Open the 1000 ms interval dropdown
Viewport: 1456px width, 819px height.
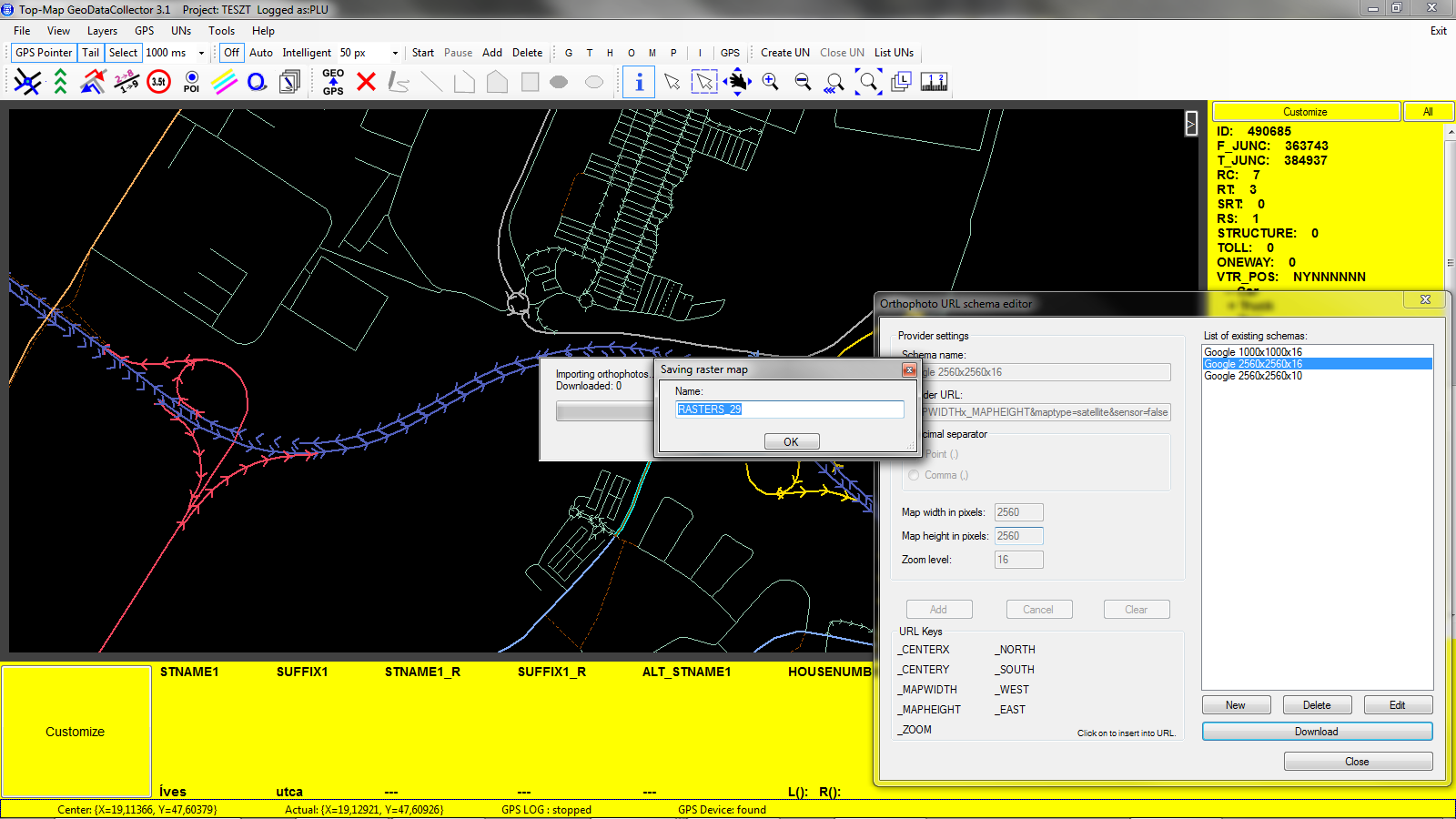click(x=201, y=53)
